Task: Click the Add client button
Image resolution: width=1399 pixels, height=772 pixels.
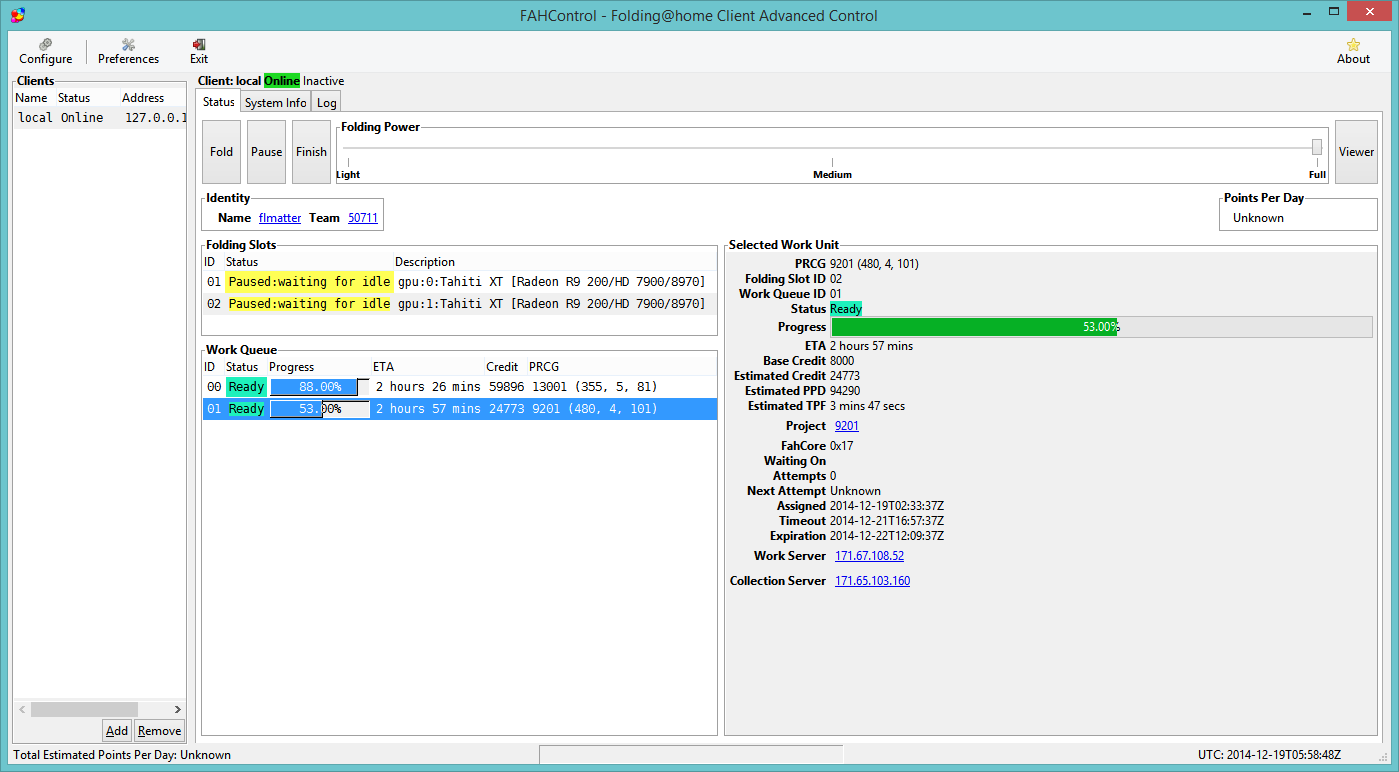Action: 117,731
